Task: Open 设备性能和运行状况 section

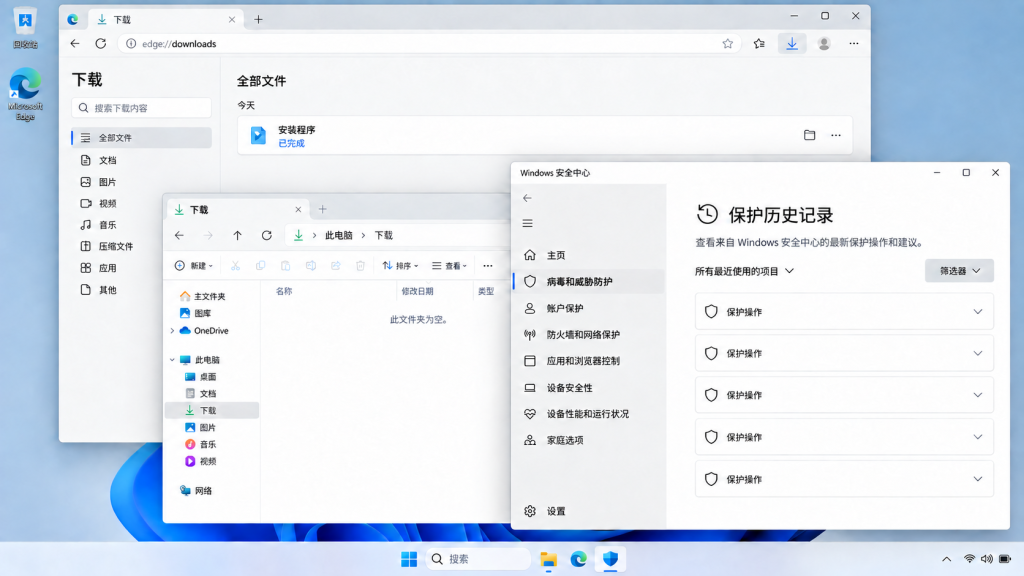Action: [589, 414]
